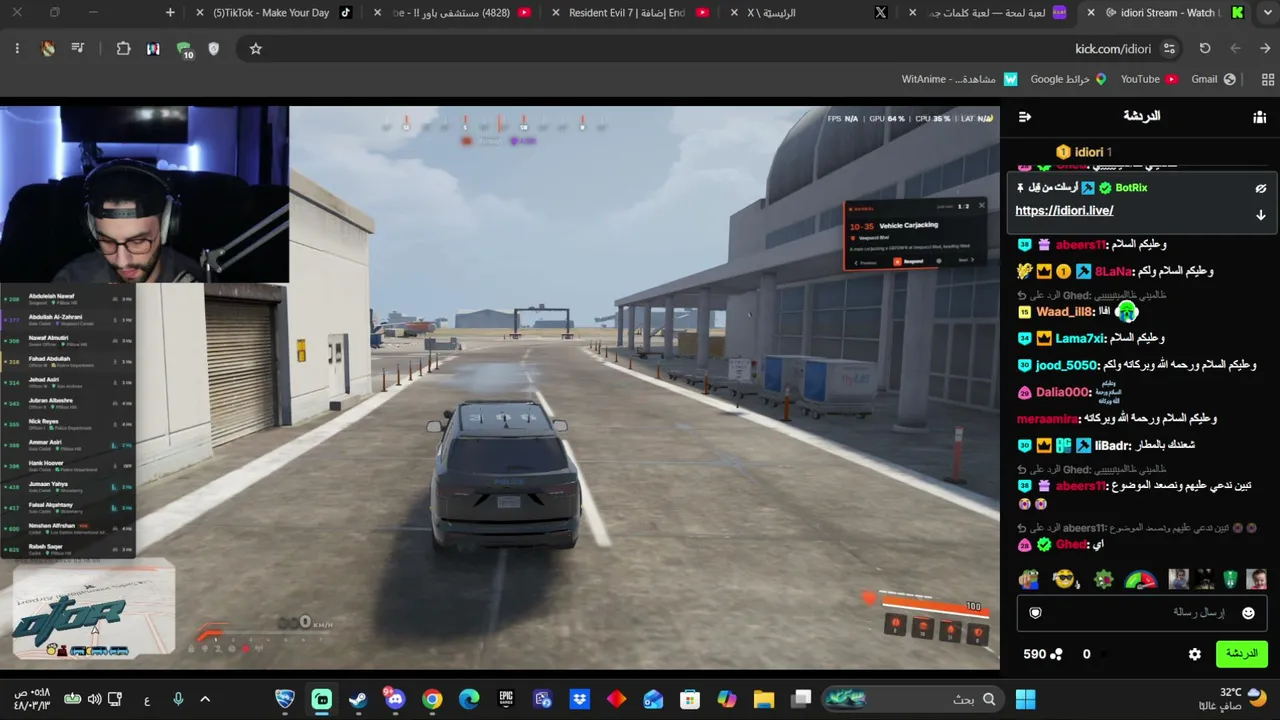
Task: Click username Waad_ill8 in chat
Action: click(x=1065, y=312)
